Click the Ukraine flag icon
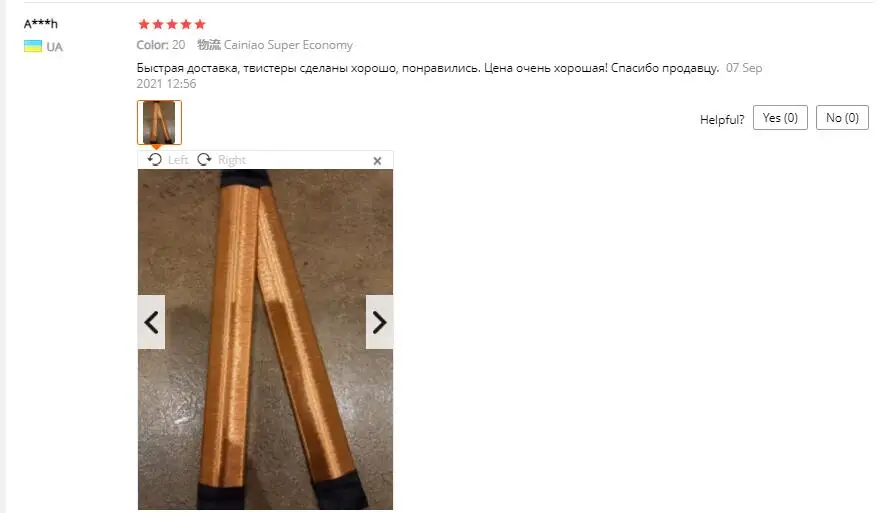 [33, 46]
